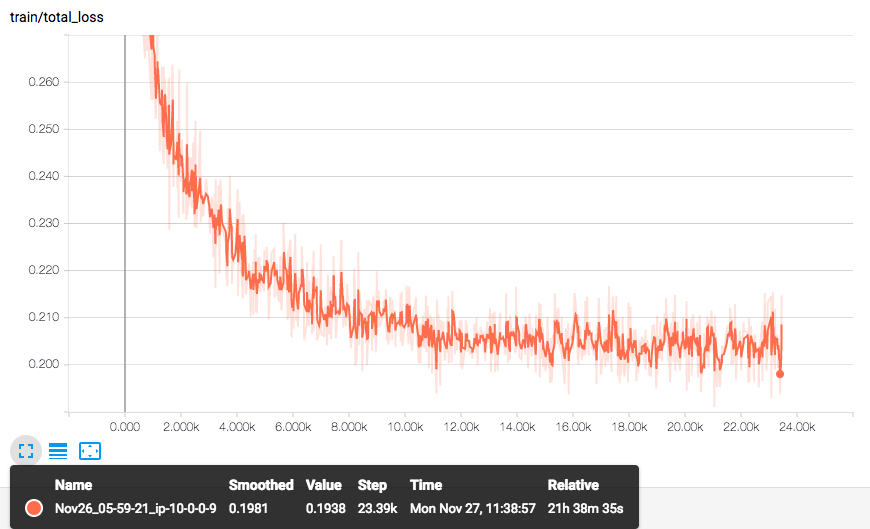Click x-axis label 14.00k
Screen dimensions: 870x529
517,427
